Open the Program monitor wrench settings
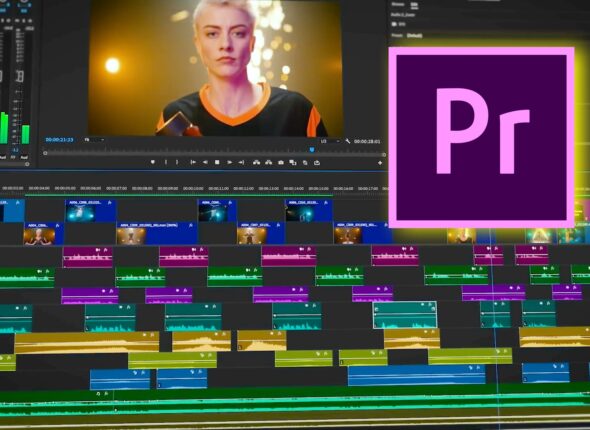590x430 pixels. coord(347,141)
